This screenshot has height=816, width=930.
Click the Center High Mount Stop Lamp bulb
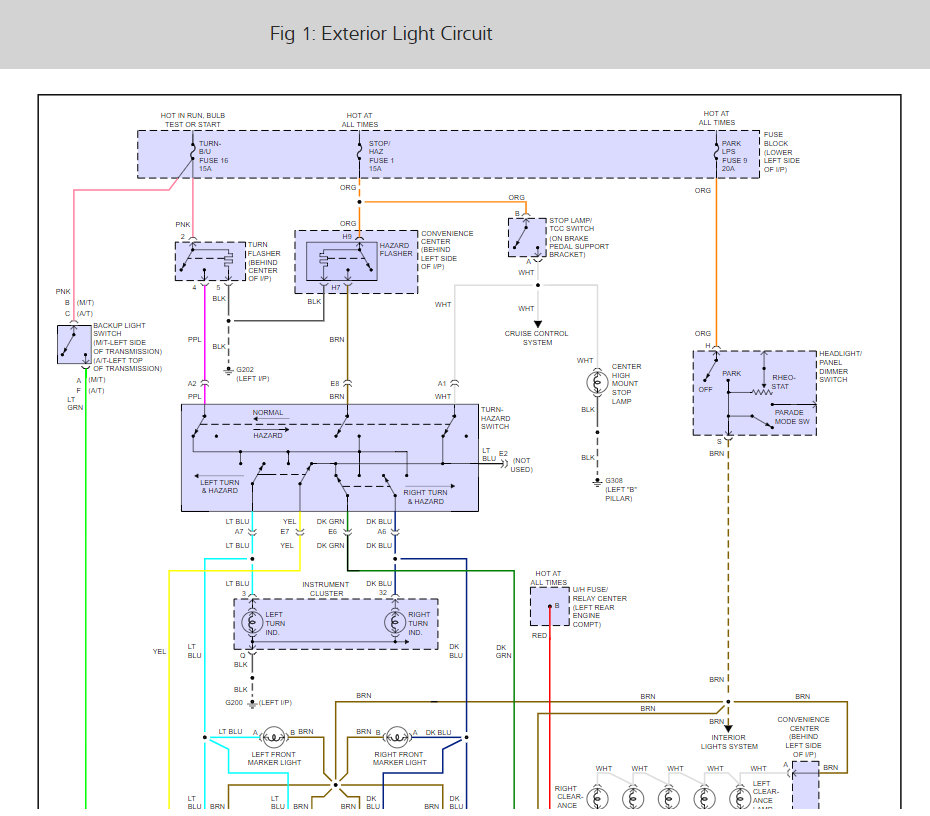coord(597,382)
